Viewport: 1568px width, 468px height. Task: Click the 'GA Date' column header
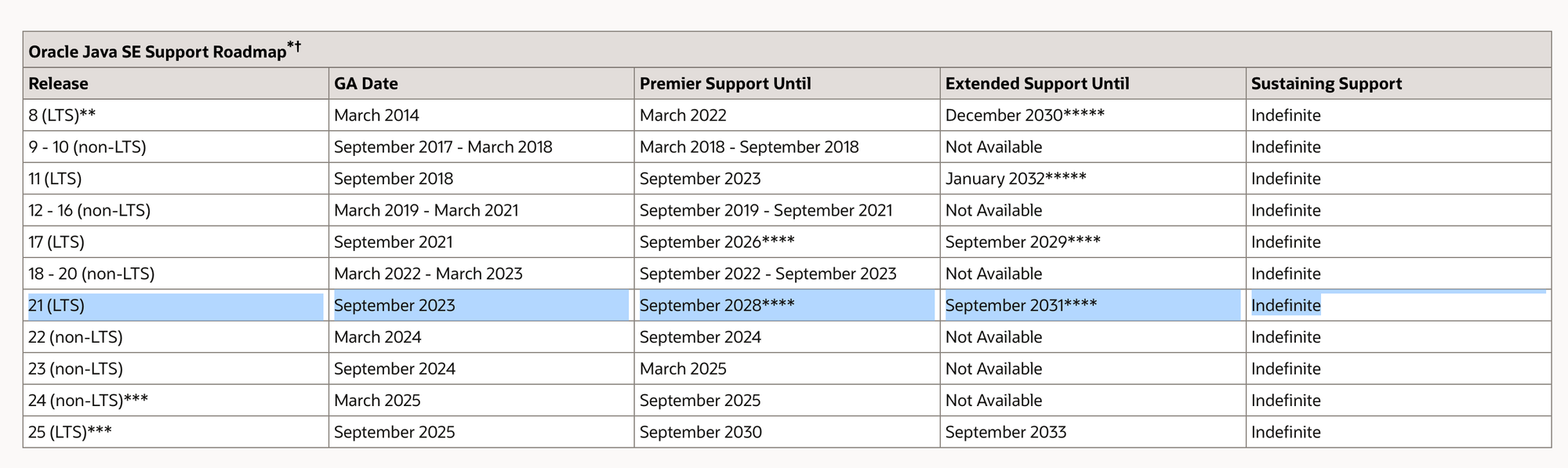481,83
